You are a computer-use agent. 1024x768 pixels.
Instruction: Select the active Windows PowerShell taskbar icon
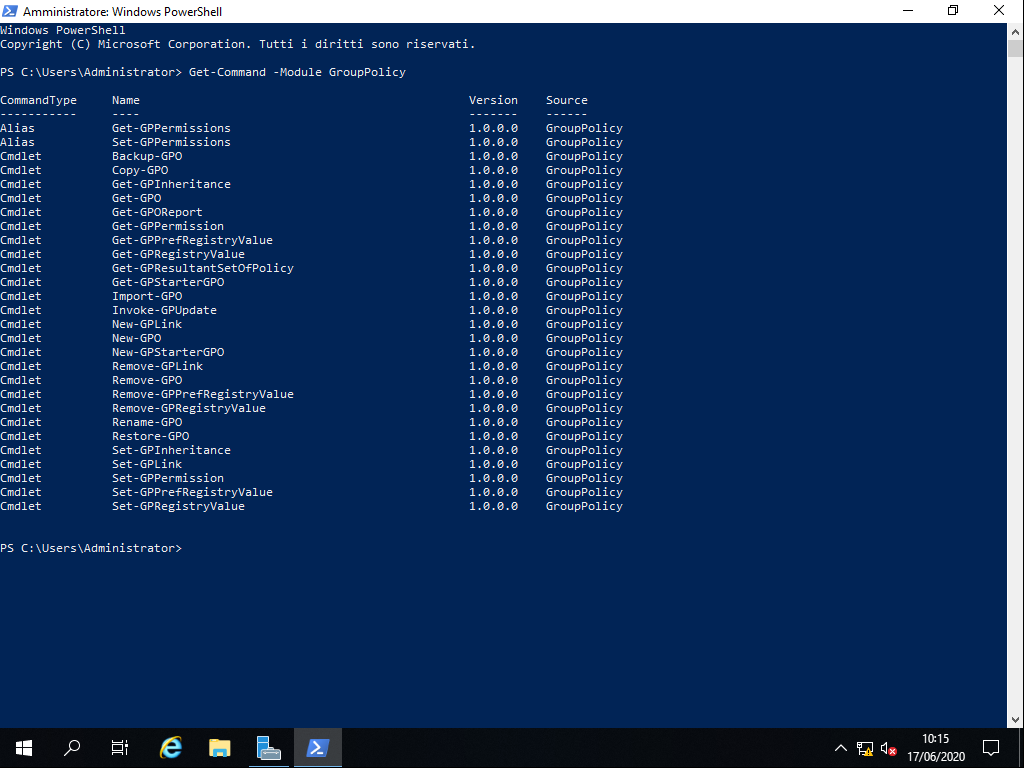point(317,747)
